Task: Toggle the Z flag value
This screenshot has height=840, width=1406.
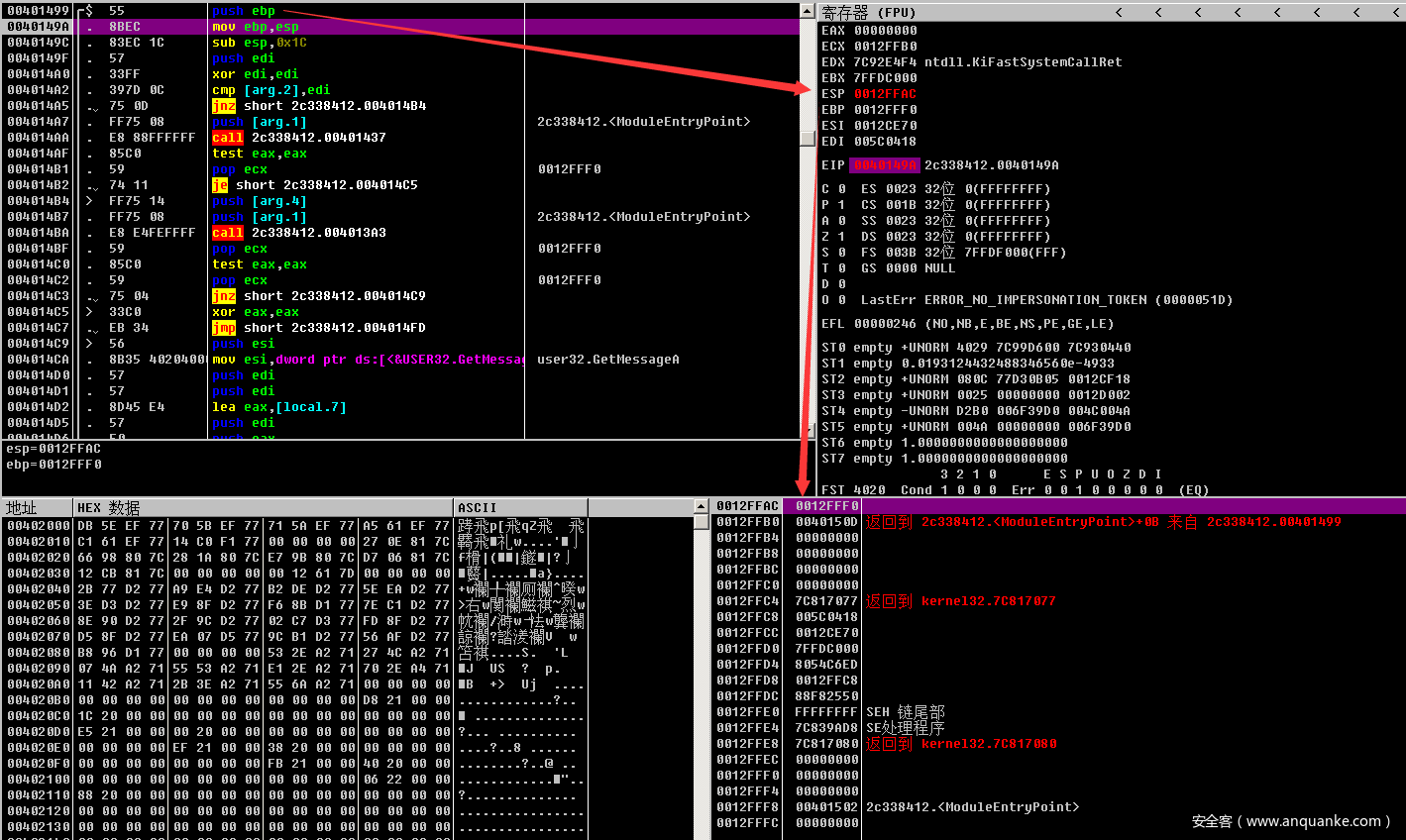Action: (x=841, y=237)
